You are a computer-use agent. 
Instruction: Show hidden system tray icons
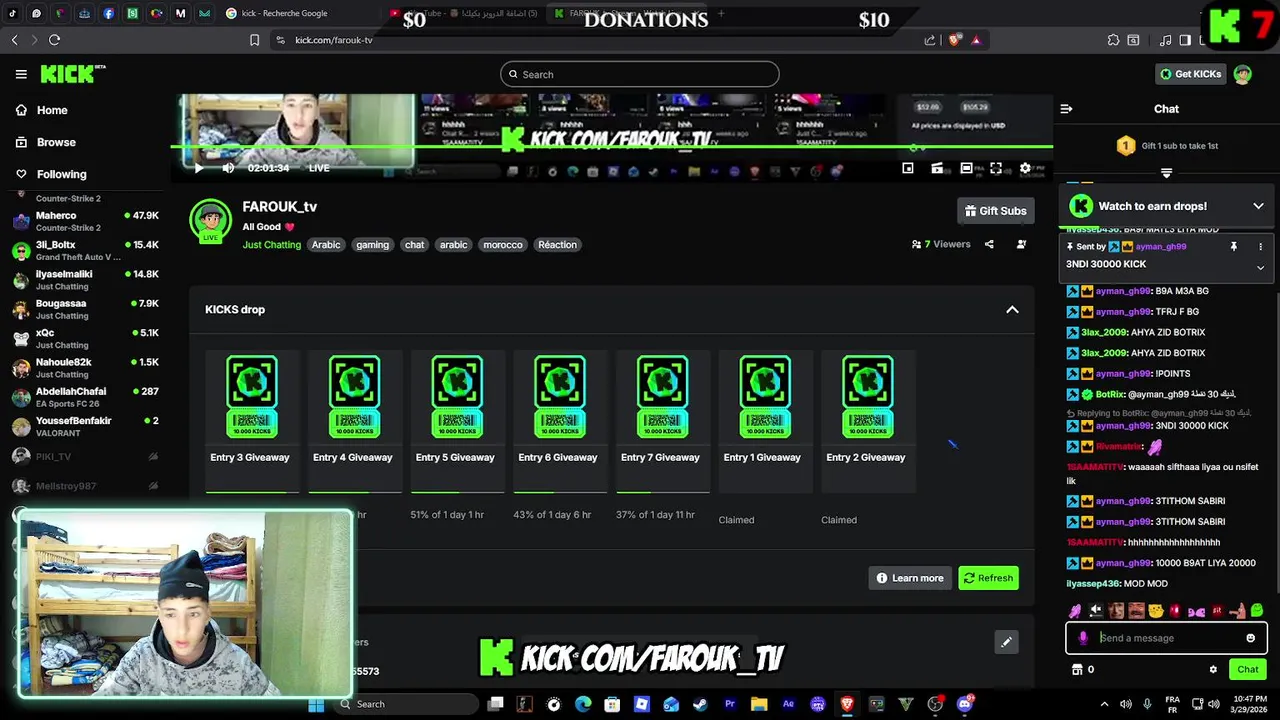click(1104, 704)
